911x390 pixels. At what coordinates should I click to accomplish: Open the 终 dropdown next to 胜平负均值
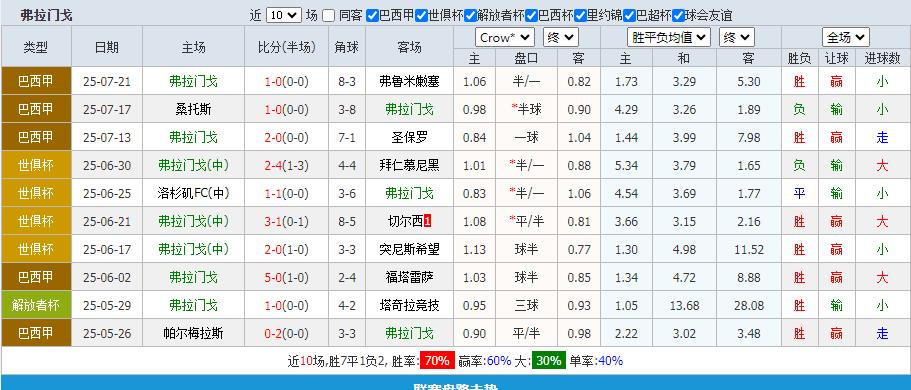coord(737,38)
